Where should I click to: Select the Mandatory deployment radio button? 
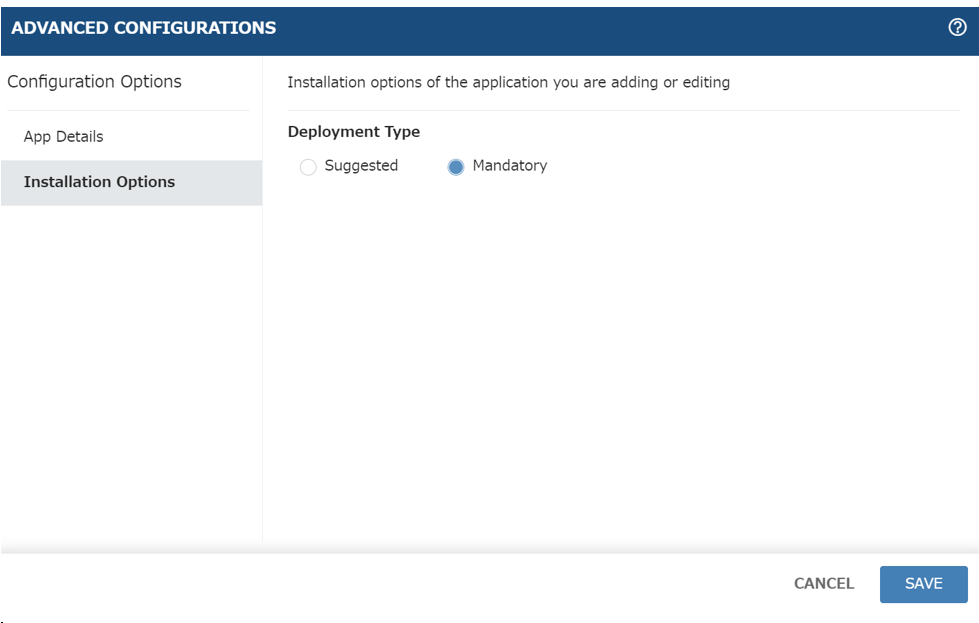tap(456, 167)
